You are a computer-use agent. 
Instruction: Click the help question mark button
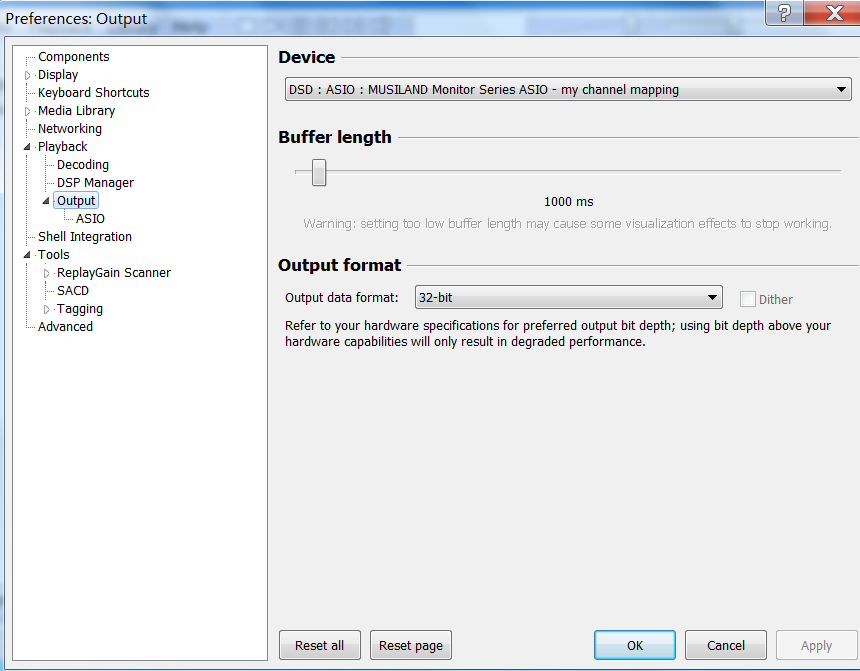[x=783, y=12]
